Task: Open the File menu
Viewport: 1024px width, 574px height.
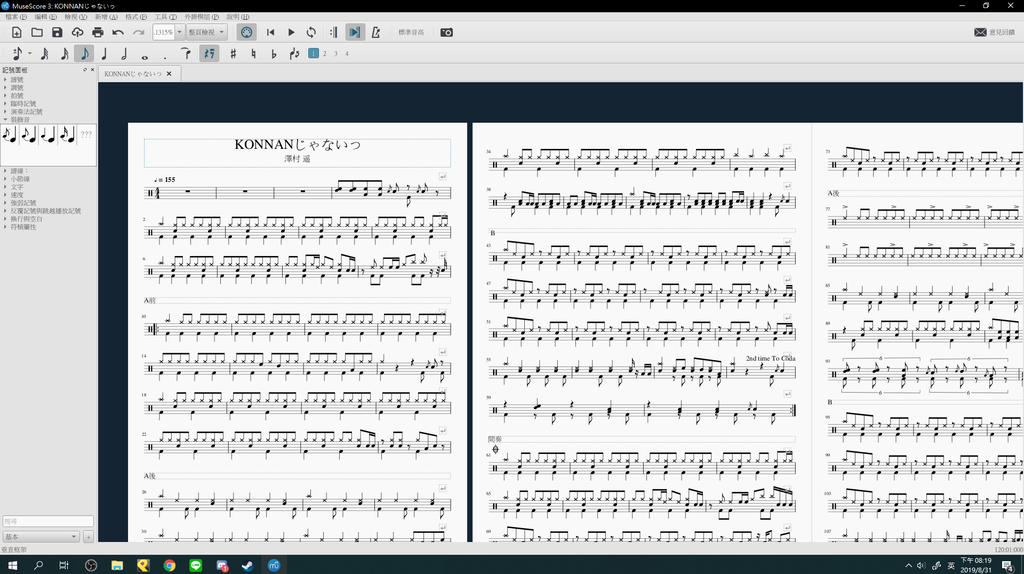Action: [x=16, y=17]
